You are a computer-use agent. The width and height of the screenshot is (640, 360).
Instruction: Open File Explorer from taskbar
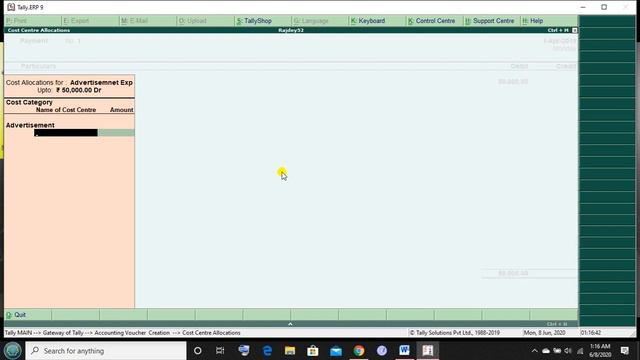click(x=290, y=351)
